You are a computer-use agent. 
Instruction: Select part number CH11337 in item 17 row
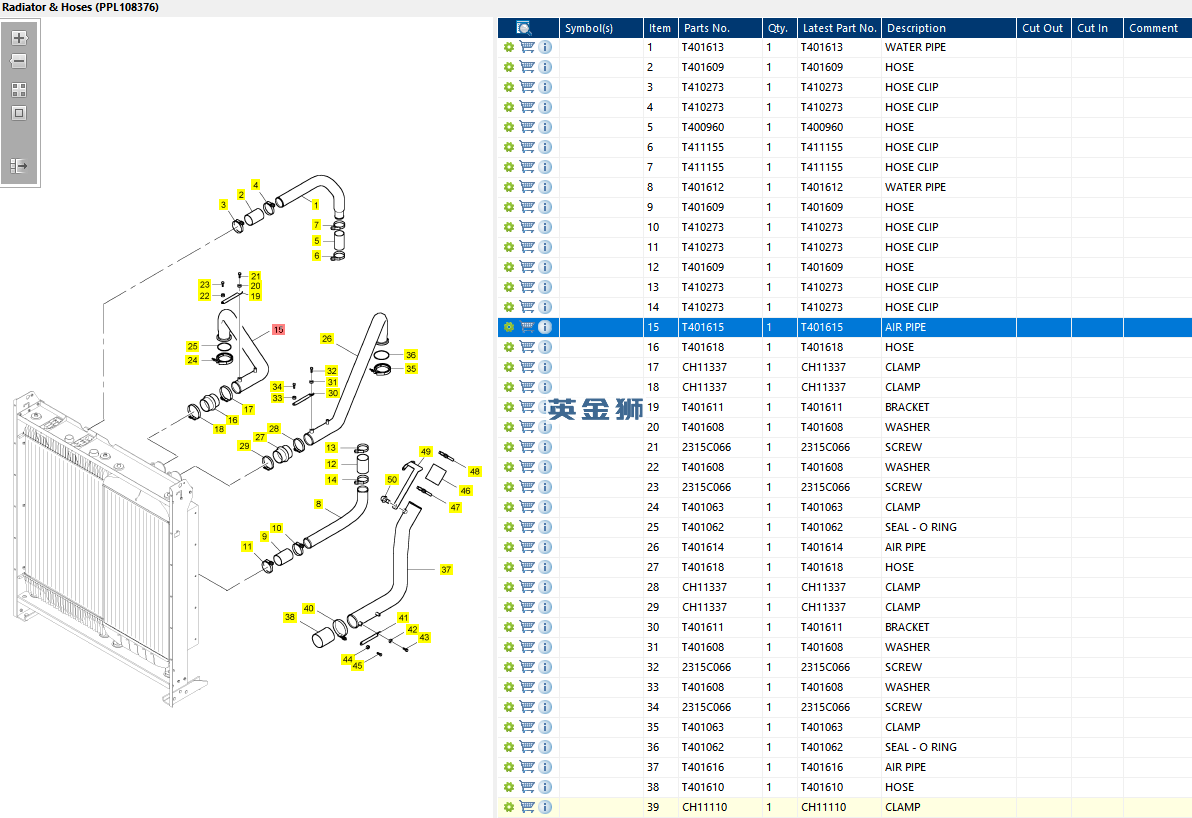pyautogui.click(x=705, y=367)
